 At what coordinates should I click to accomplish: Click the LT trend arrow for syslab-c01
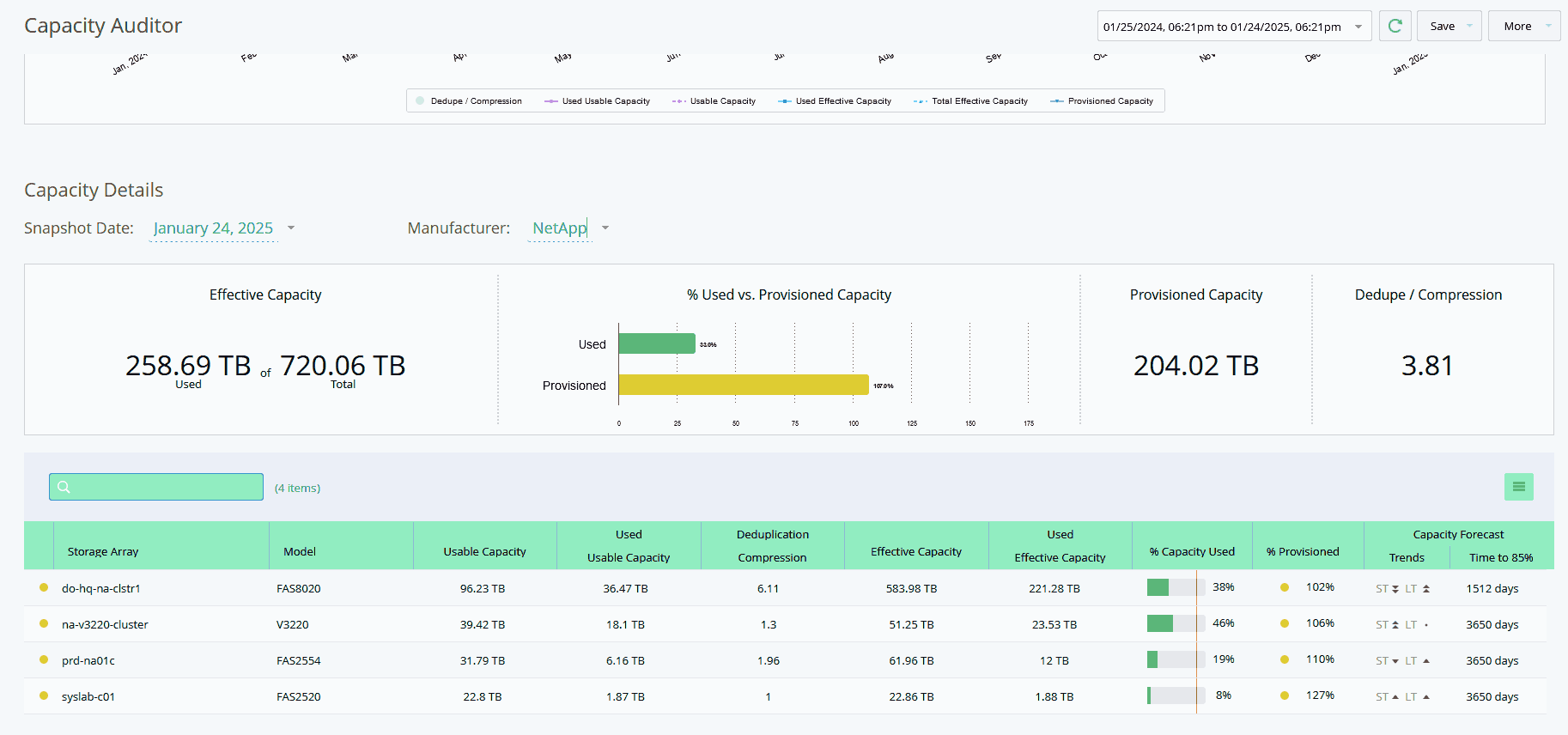pos(1426,697)
